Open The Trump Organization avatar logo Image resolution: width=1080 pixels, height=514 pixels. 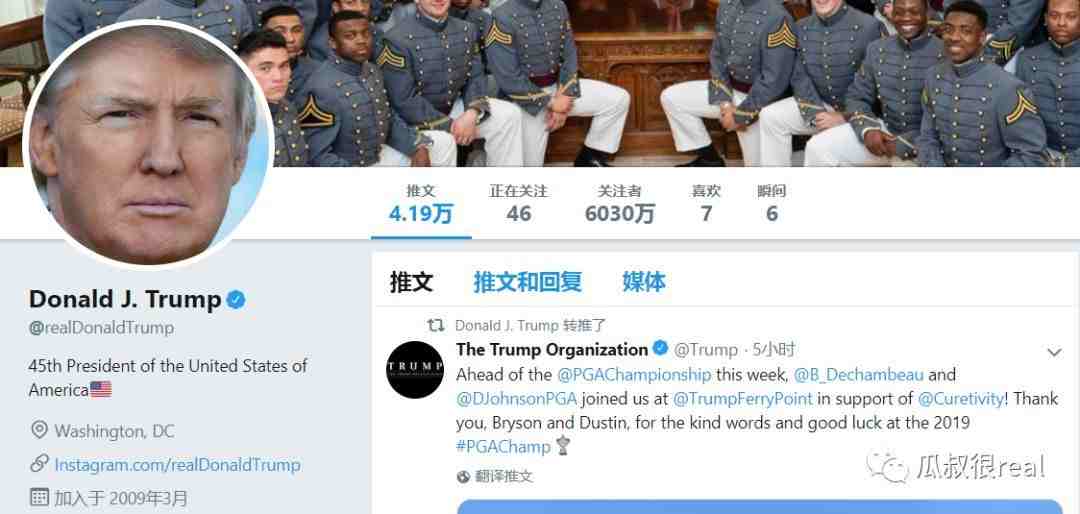[415, 369]
